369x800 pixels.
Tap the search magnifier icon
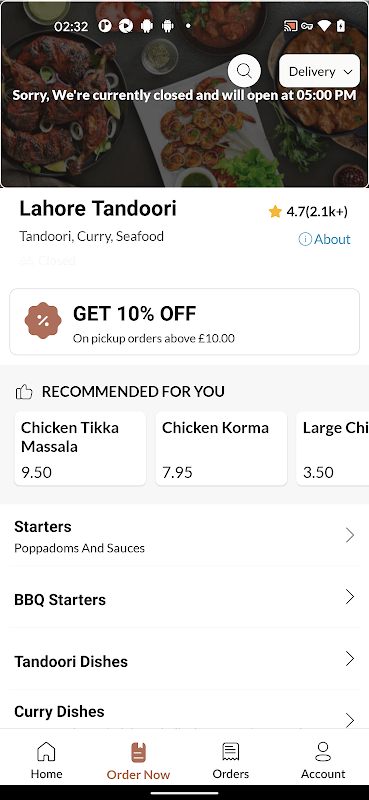point(244,71)
